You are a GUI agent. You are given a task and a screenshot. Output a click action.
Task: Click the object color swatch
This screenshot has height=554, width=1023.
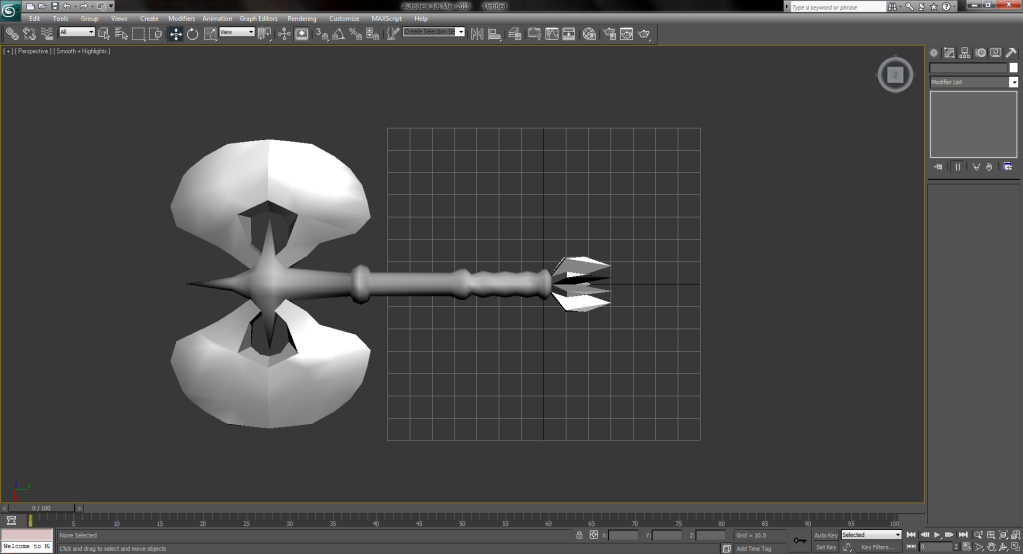point(1013,68)
